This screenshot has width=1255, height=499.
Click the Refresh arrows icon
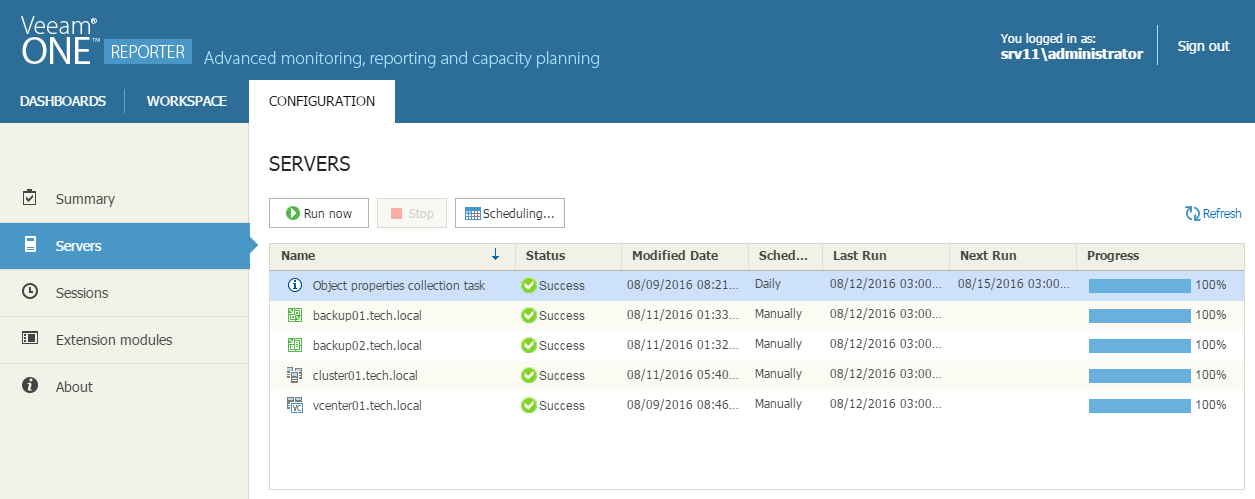coord(1192,213)
